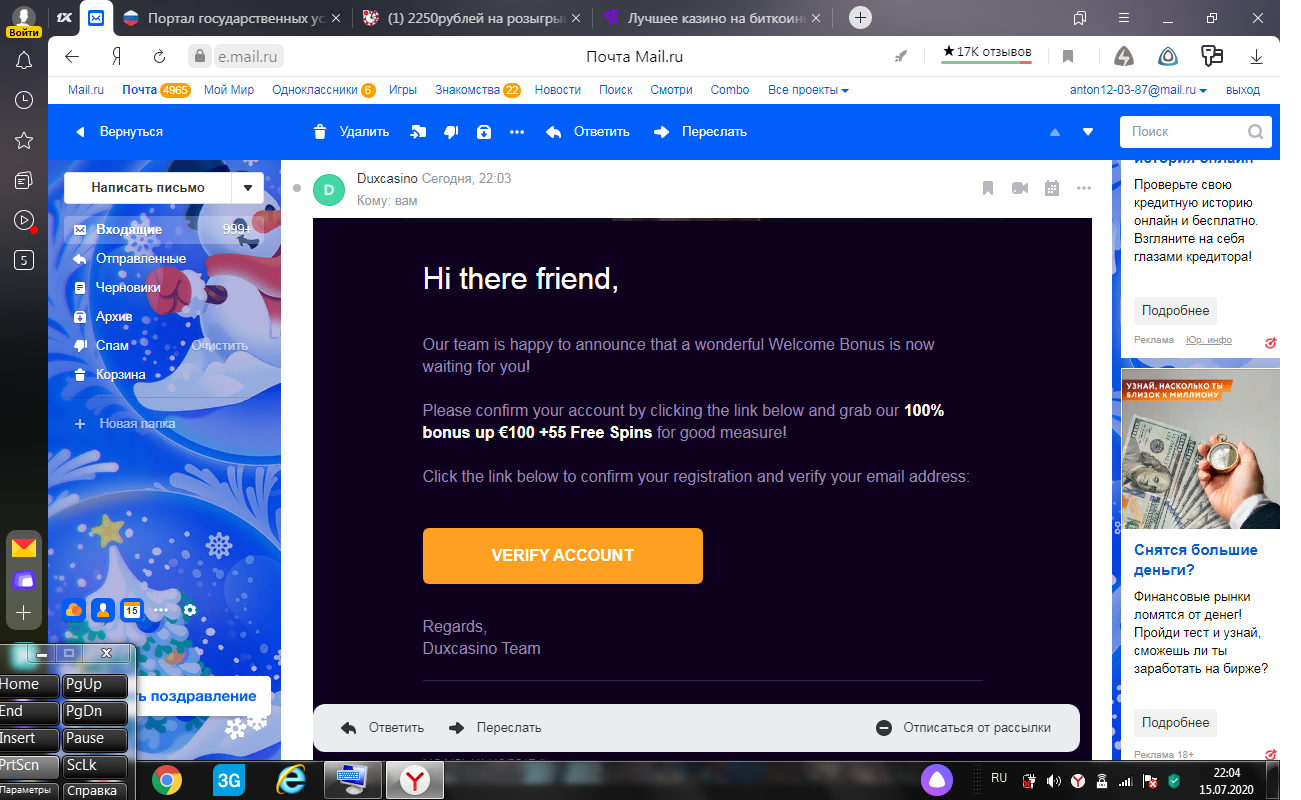Screen dimensions: 1301x800
Task: Open the Входящие inbox folder
Action: pyautogui.click(x=164, y=230)
